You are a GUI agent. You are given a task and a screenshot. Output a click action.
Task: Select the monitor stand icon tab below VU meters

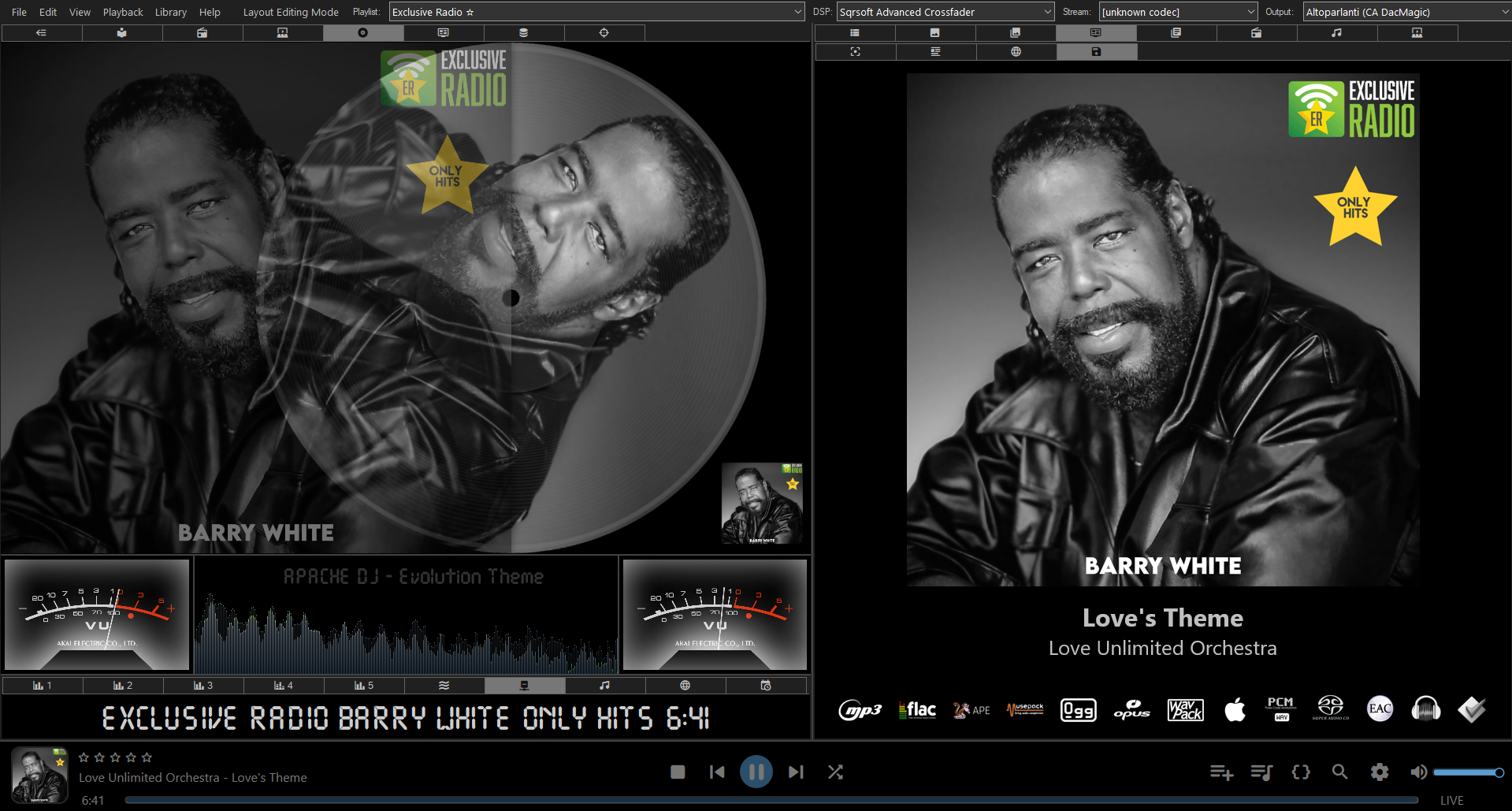pos(525,686)
